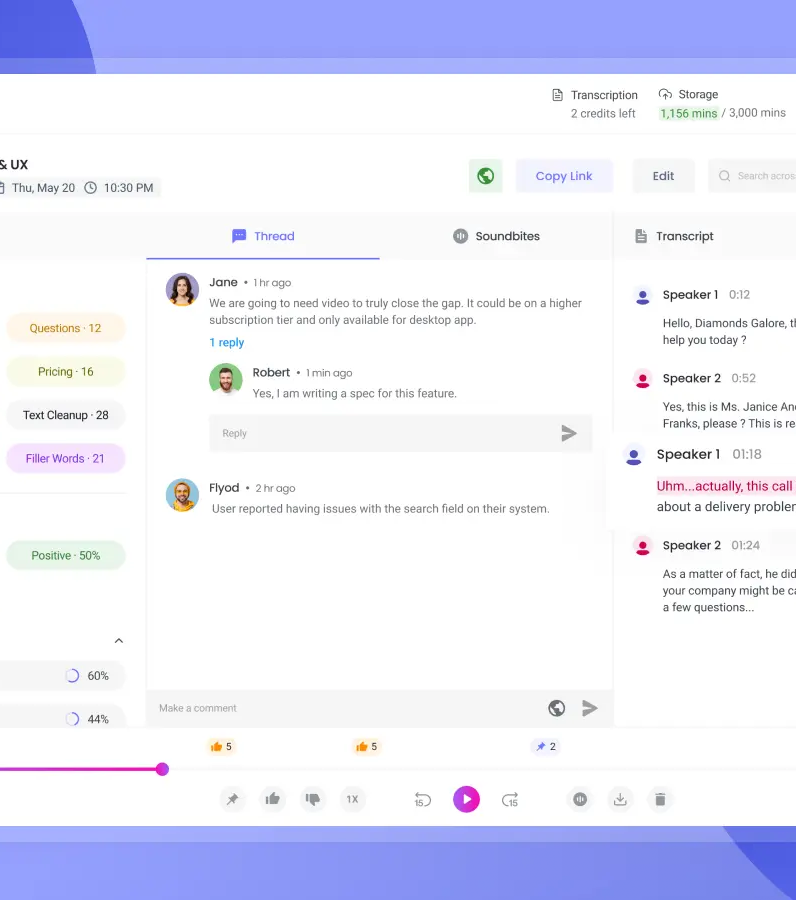796x900 pixels.
Task: Select the Questions · 12 tag
Action: (65, 328)
